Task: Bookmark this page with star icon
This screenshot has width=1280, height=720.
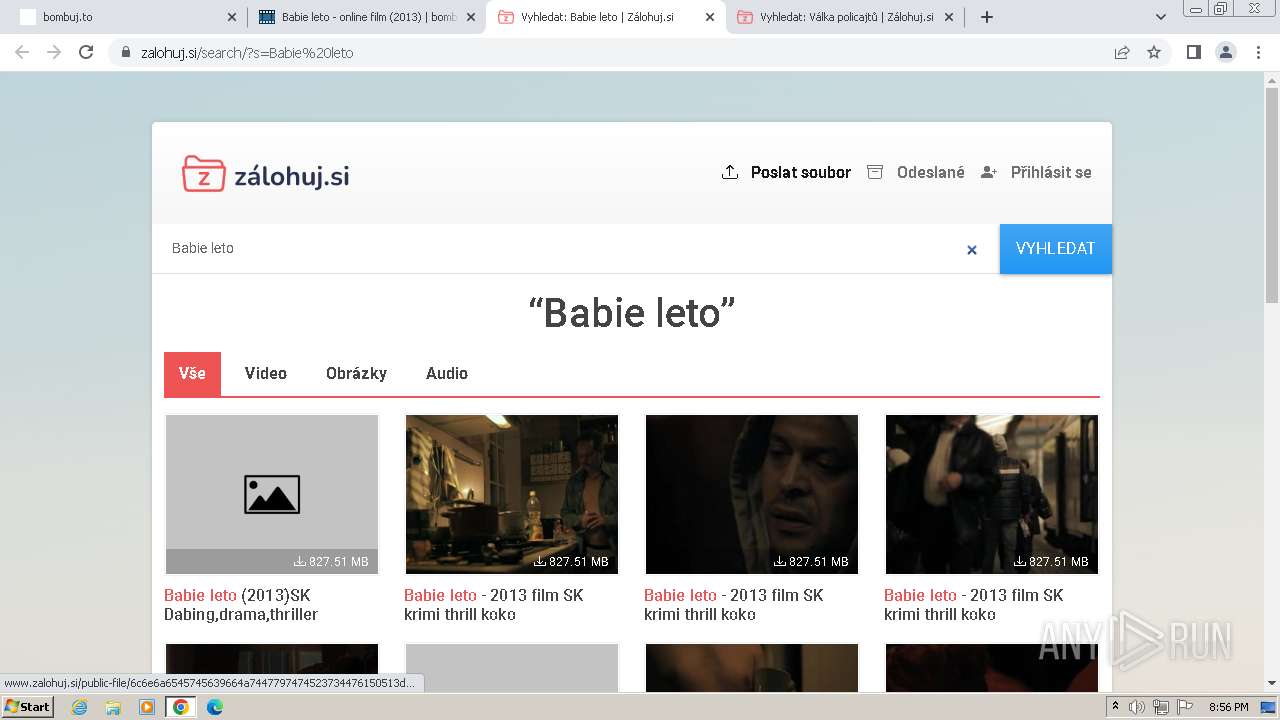Action: 1154,52
